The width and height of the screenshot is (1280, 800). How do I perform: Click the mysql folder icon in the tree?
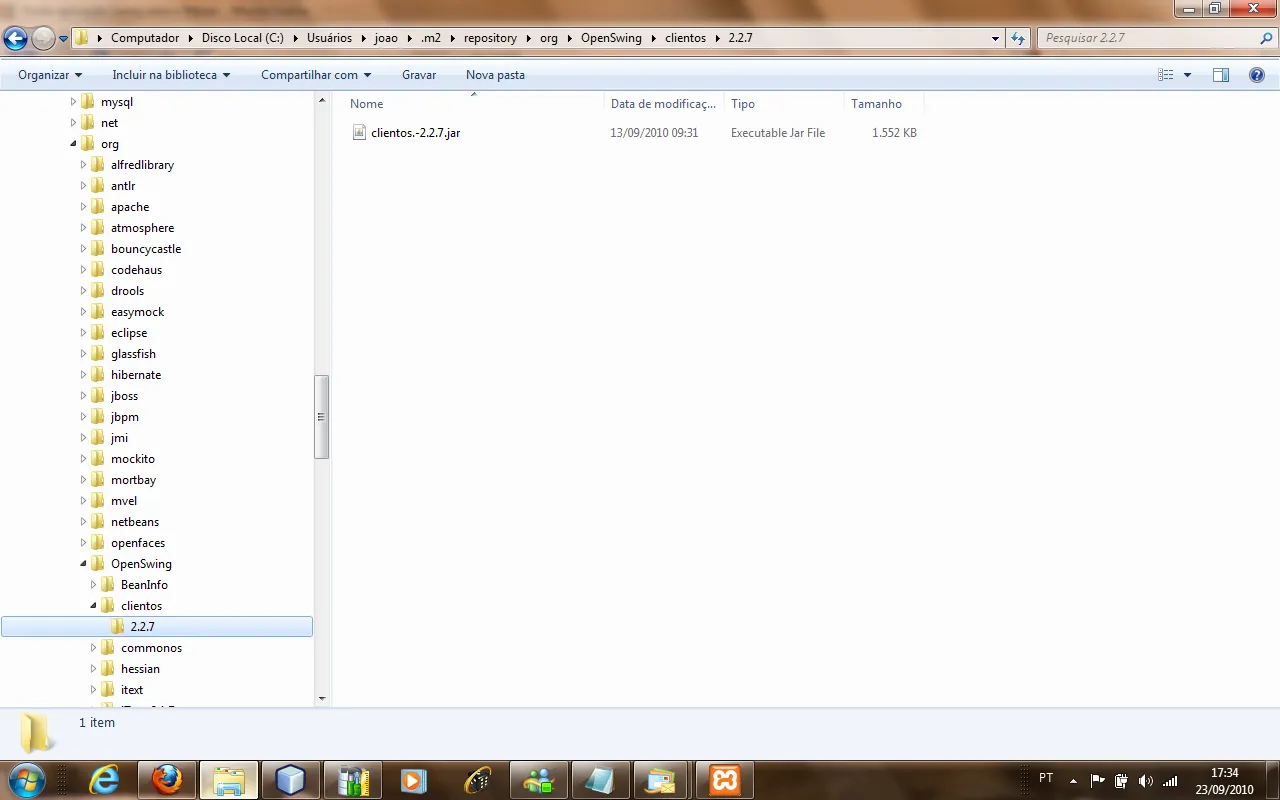[88, 102]
